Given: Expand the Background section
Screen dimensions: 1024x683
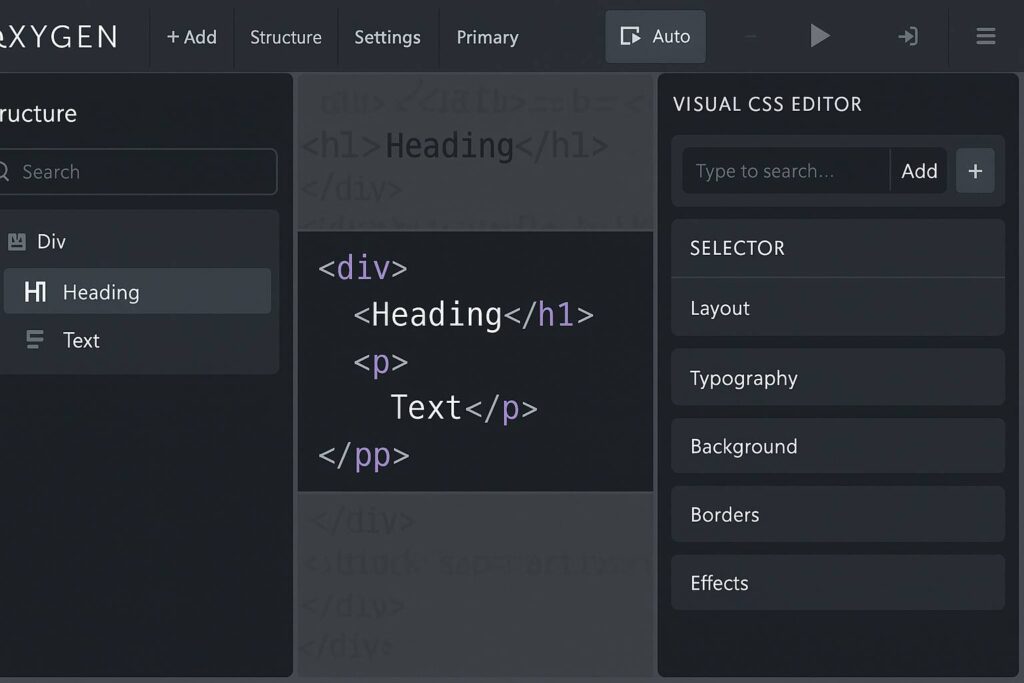Looking at the screenshot, I should pos(837,446).
